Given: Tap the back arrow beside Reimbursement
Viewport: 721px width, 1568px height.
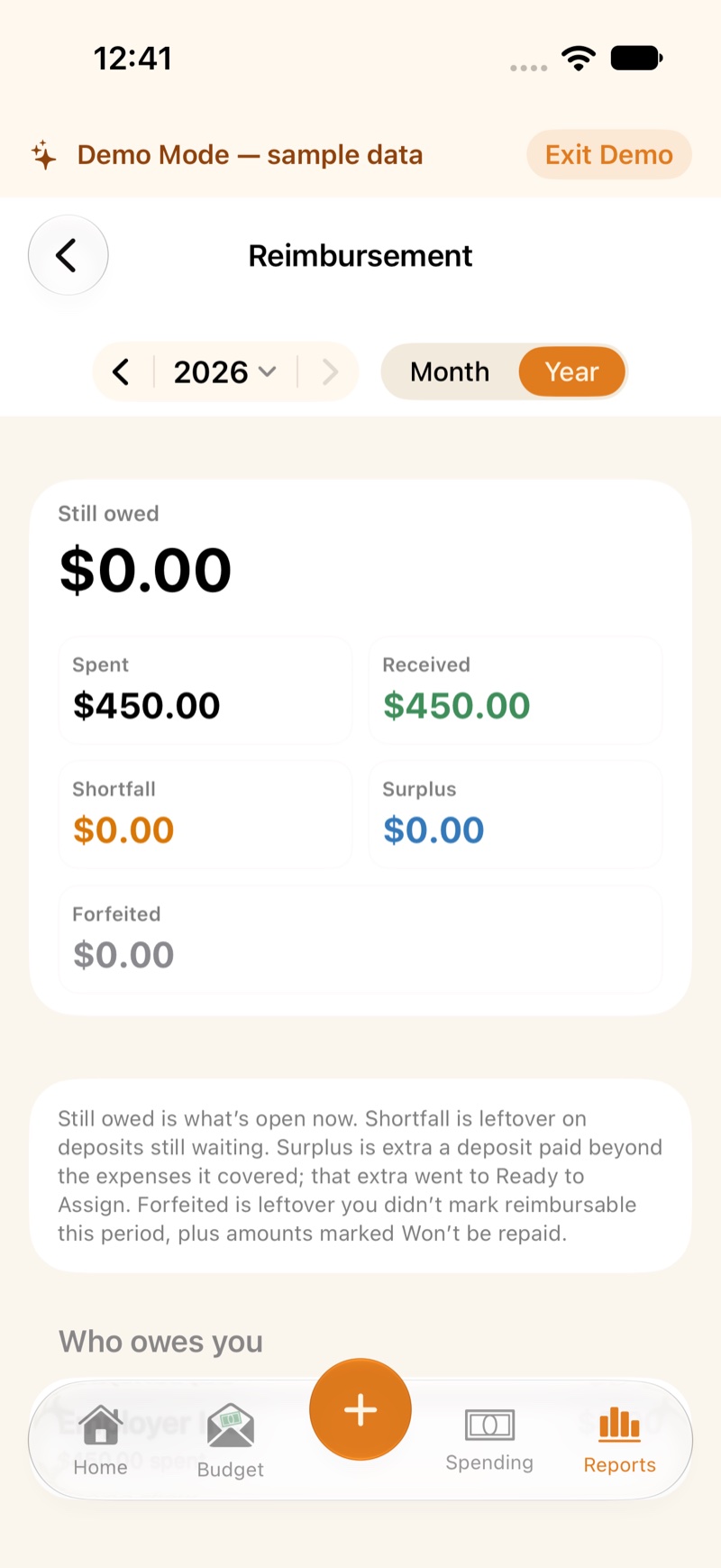Looking at the screenshot, I should [x=68, y=255].
